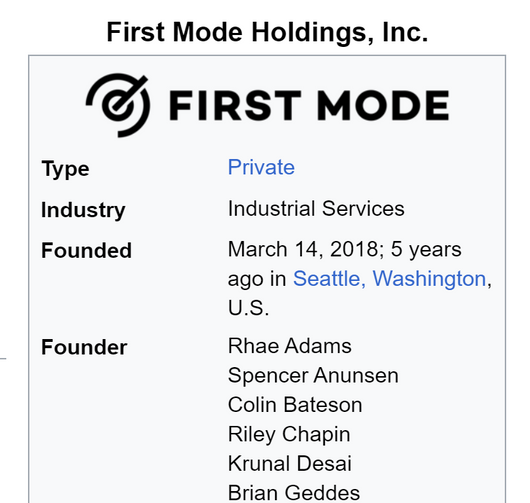Select the Founder row label

coord(84,347)
